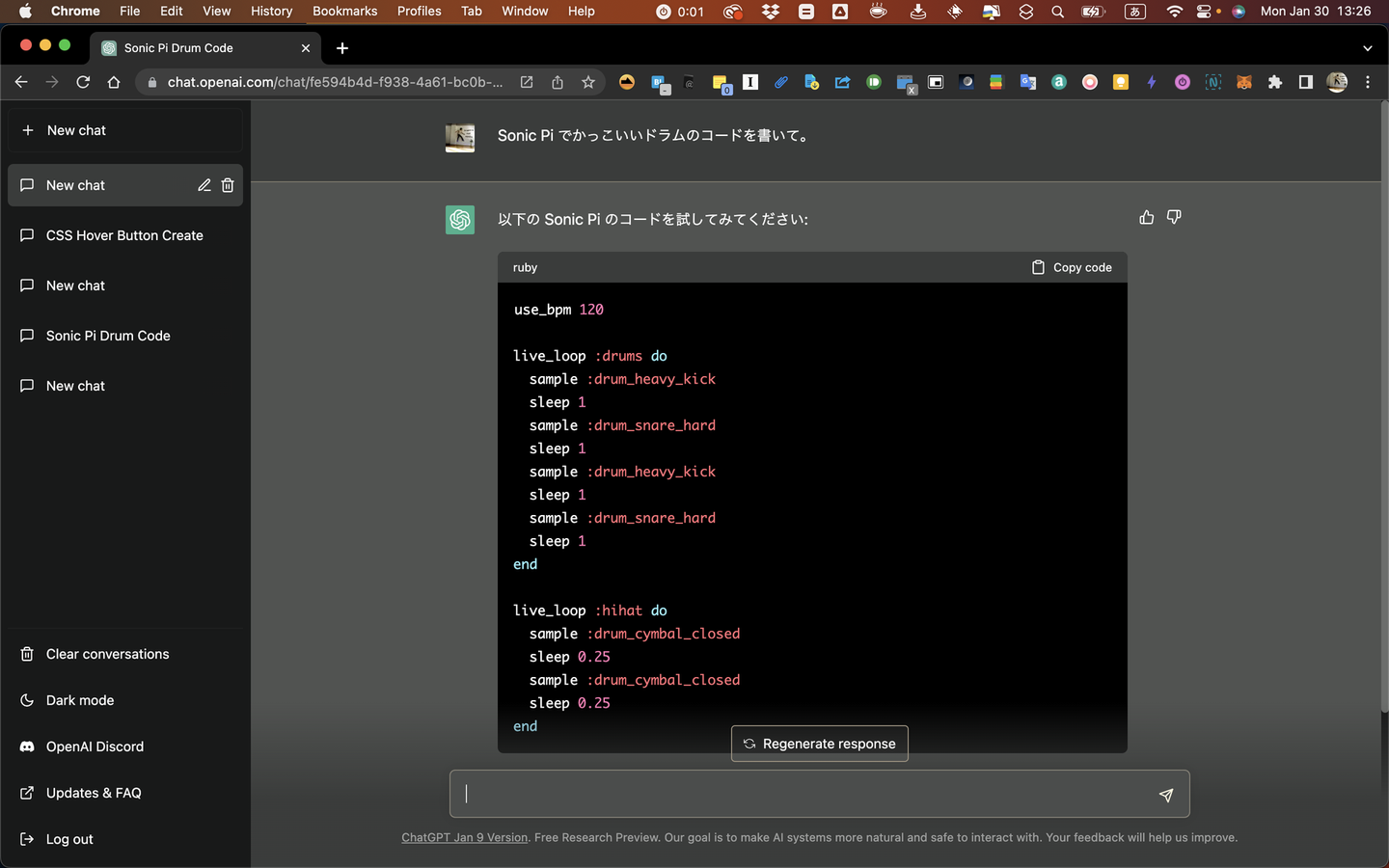The width and height of the screenshot is (1389, 868).
Task: Open History menu in menu bar
Action: pos(271,12)
